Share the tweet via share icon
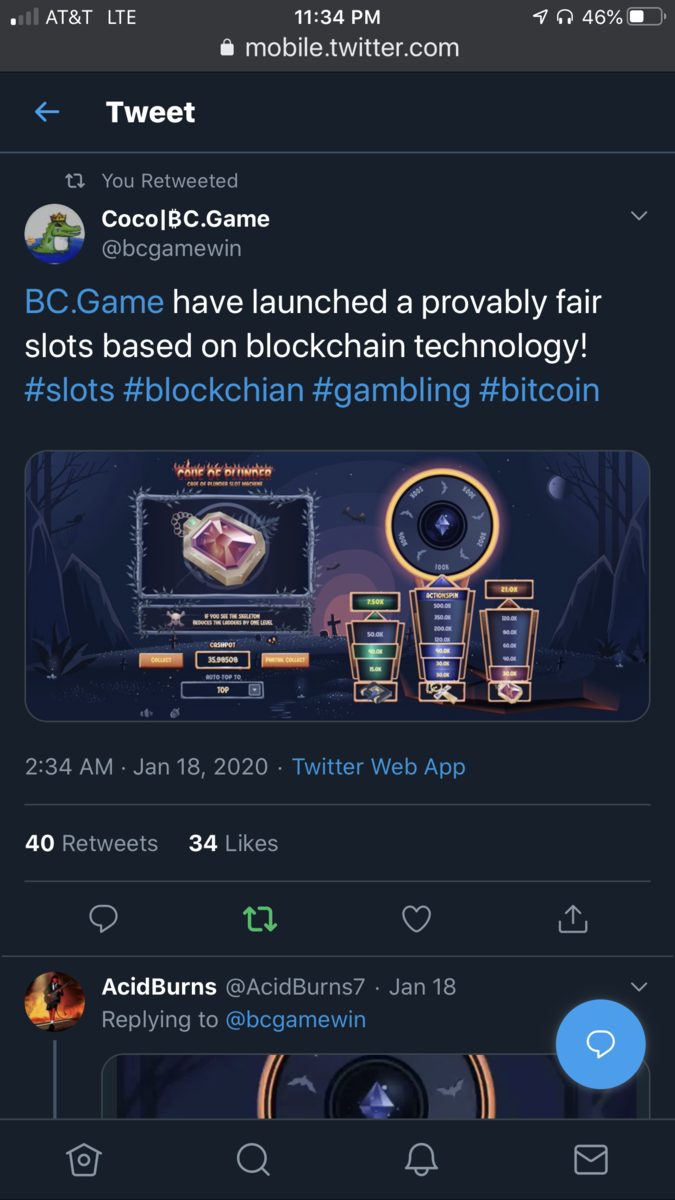Image resolution: width=675 pixels, height=1200 pixels. 572,918
